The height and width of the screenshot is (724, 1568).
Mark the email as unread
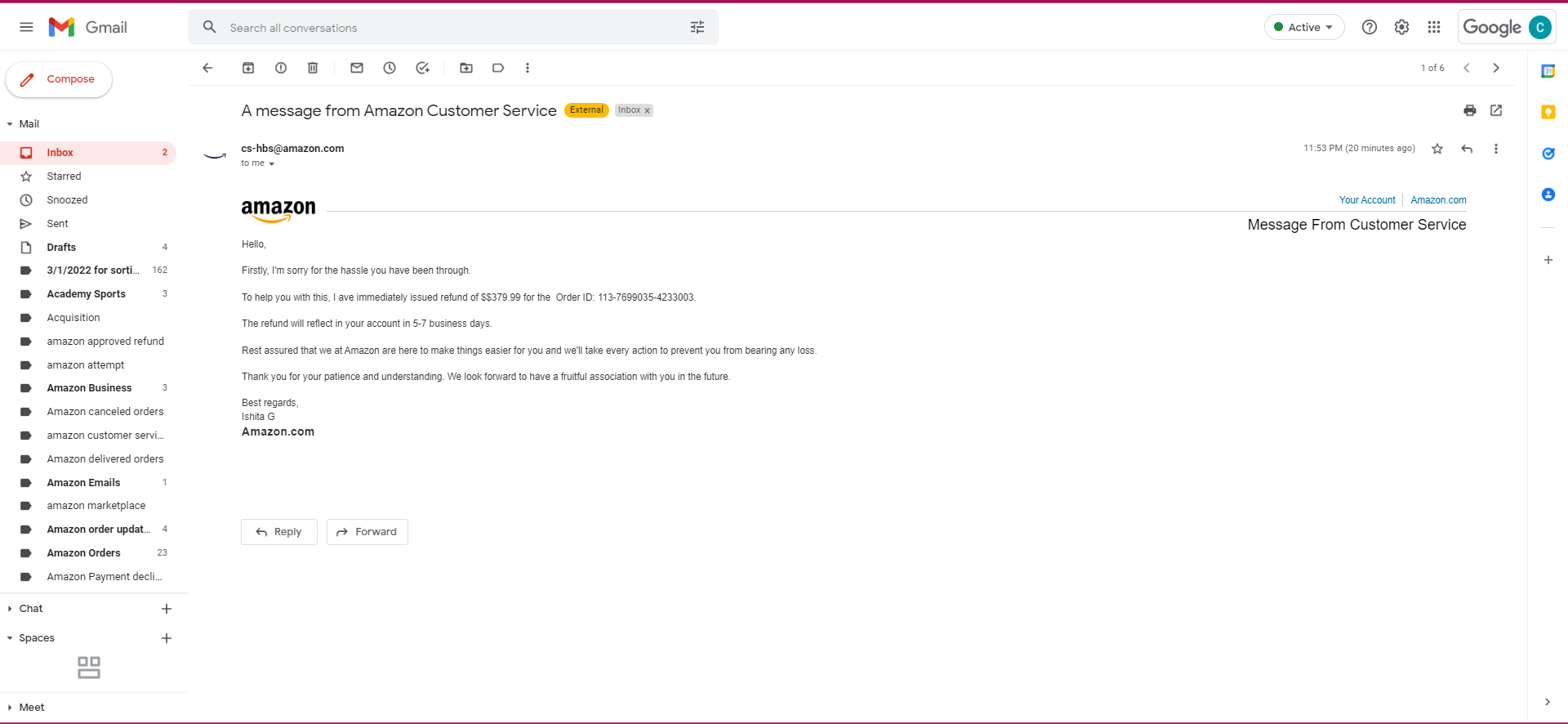tap(357, 68)
